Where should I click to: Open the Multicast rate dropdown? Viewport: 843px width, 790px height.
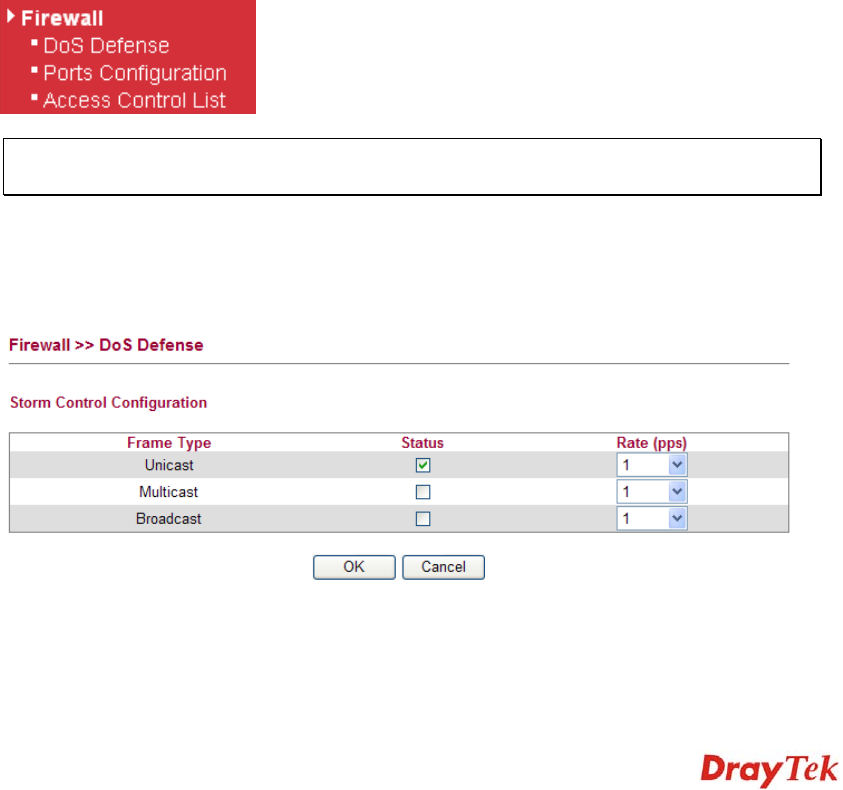pos(652,492)
